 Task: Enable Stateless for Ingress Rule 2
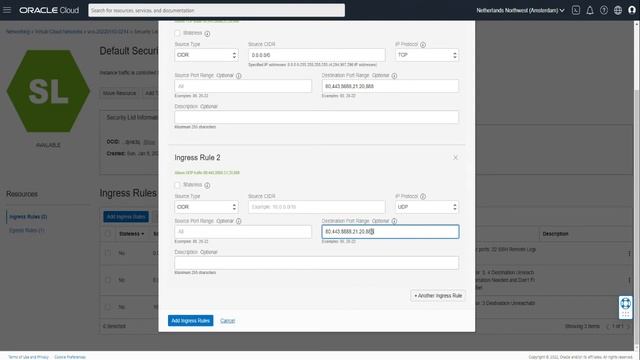point(177,185)
